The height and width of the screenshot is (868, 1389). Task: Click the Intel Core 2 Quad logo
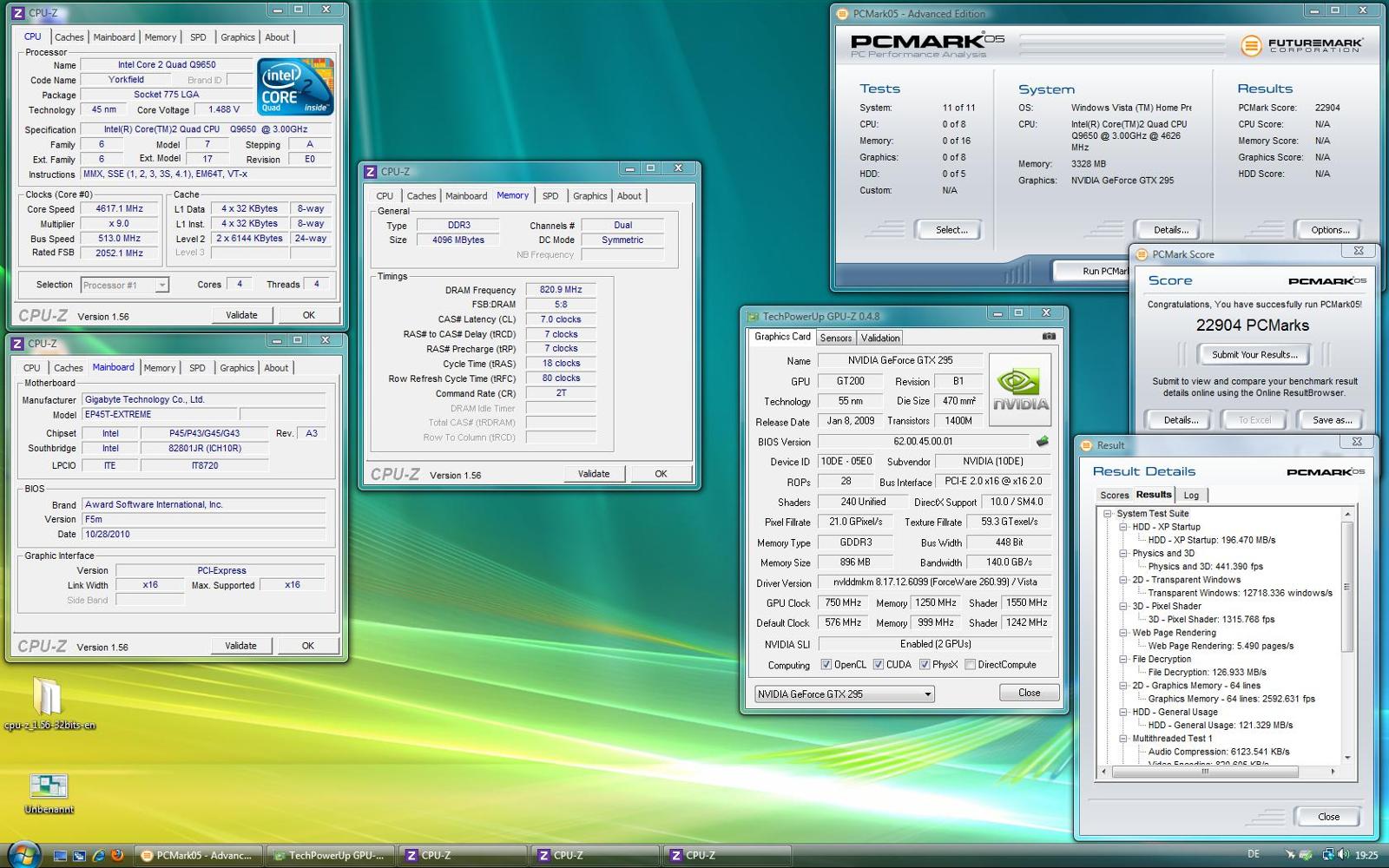pyautogui.click(x=295, y=87)
